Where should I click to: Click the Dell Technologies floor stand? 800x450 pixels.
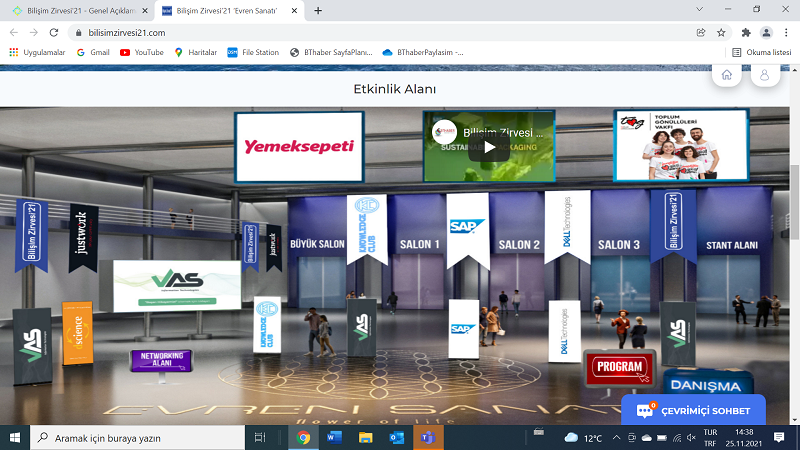(565, 332)
